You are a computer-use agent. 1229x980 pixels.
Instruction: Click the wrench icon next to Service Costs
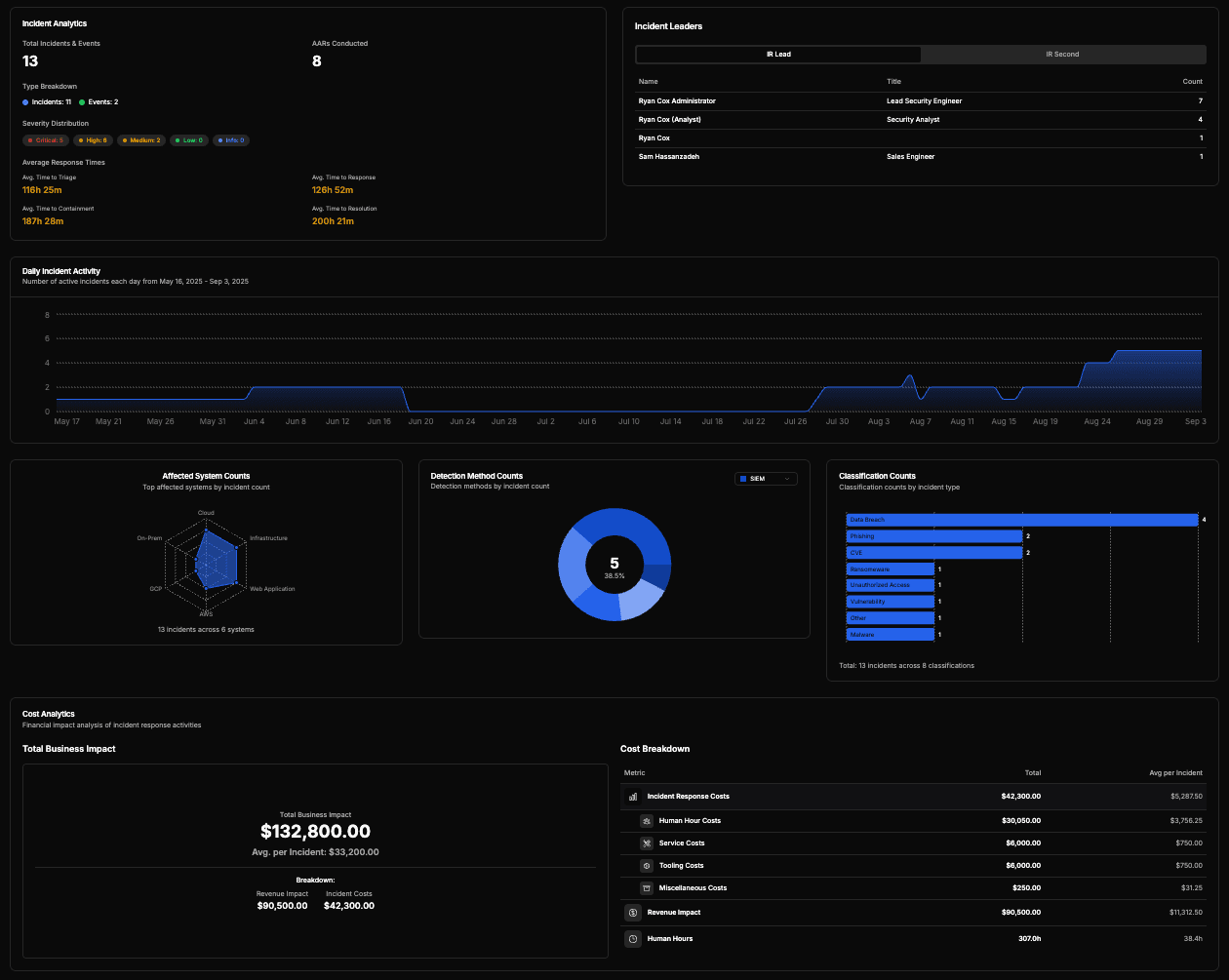coord(646,843)
